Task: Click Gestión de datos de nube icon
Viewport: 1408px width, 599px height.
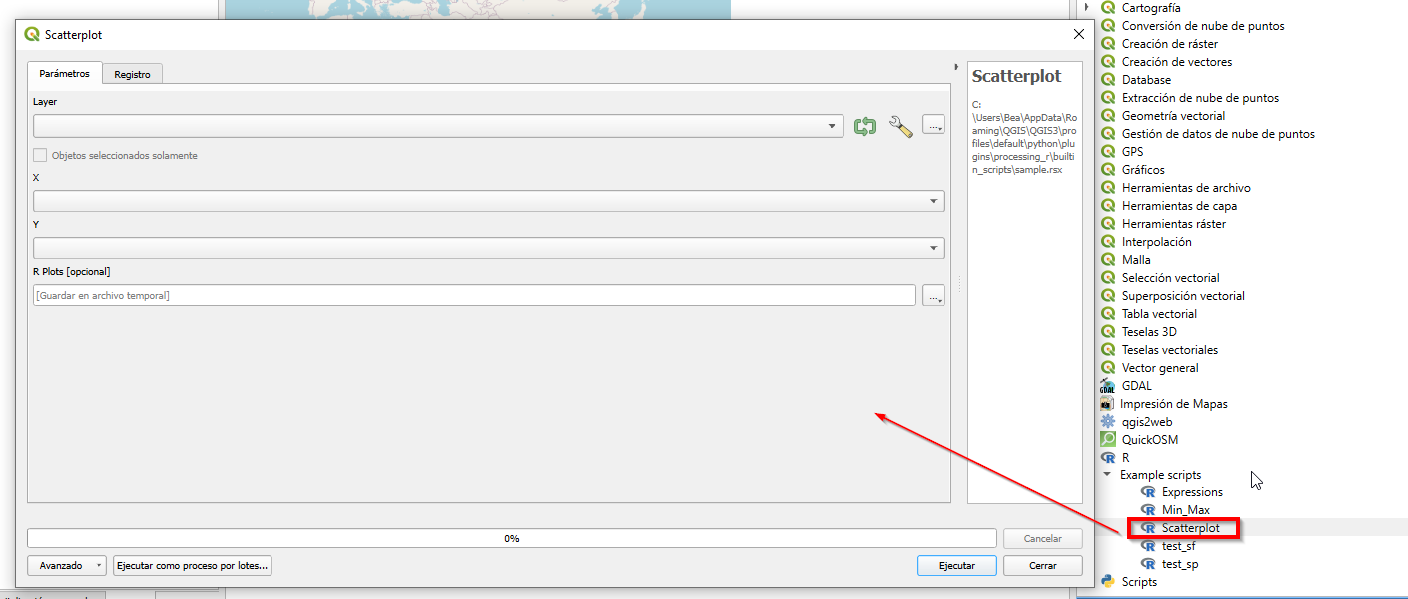Action: (x=1108, y=134)
